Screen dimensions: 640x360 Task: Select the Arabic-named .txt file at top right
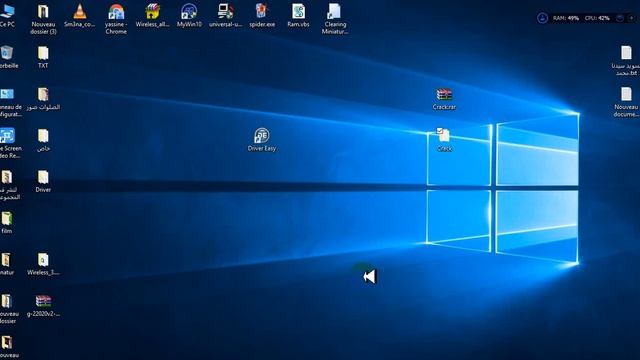pyautogui.click(x=626, y=61)
